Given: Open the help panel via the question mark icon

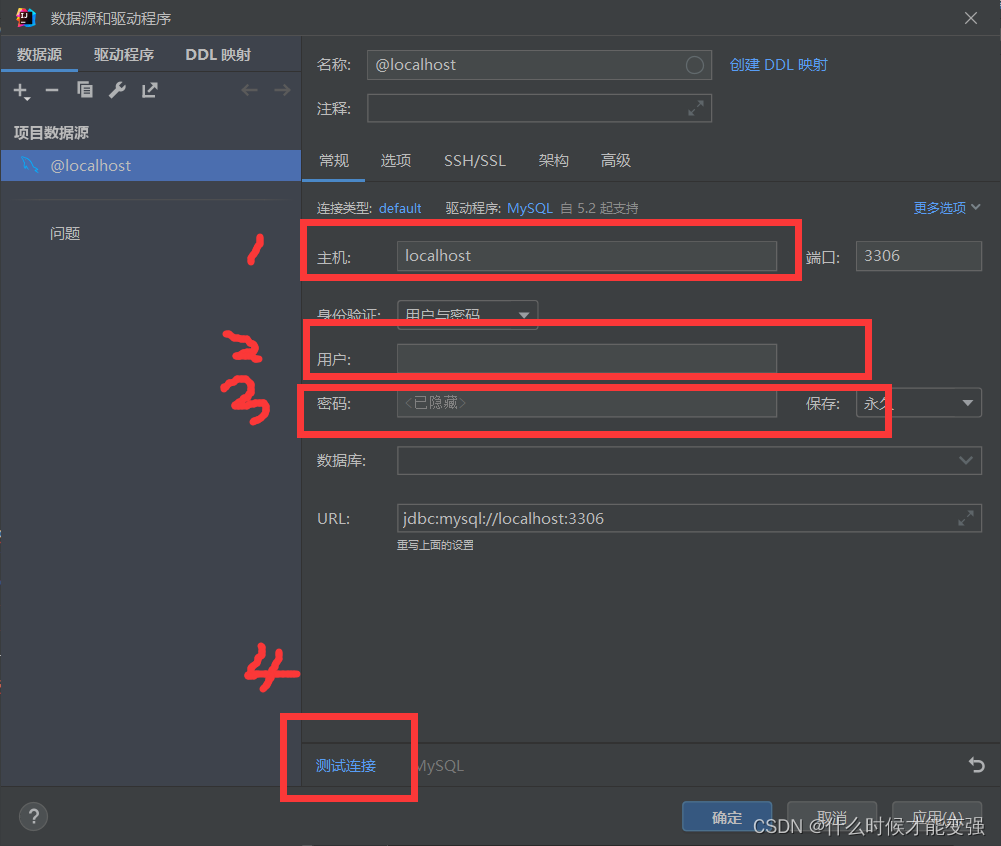Looking at the screenshot, I should pyautogui.click(x=33, y=816).
